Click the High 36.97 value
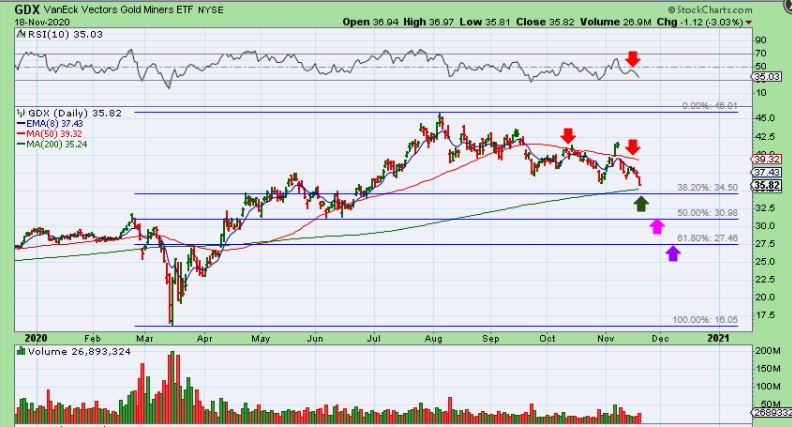The image size is (792, 427). (x=428, y=22)
